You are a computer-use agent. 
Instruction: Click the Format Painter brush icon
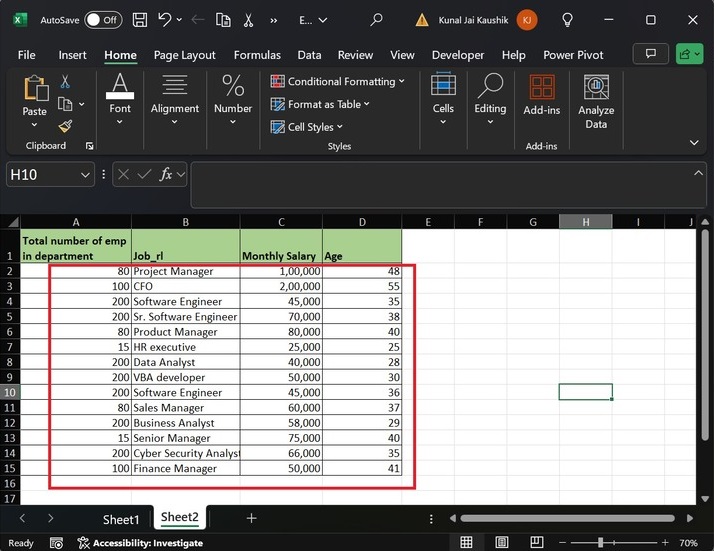(65, 126)
